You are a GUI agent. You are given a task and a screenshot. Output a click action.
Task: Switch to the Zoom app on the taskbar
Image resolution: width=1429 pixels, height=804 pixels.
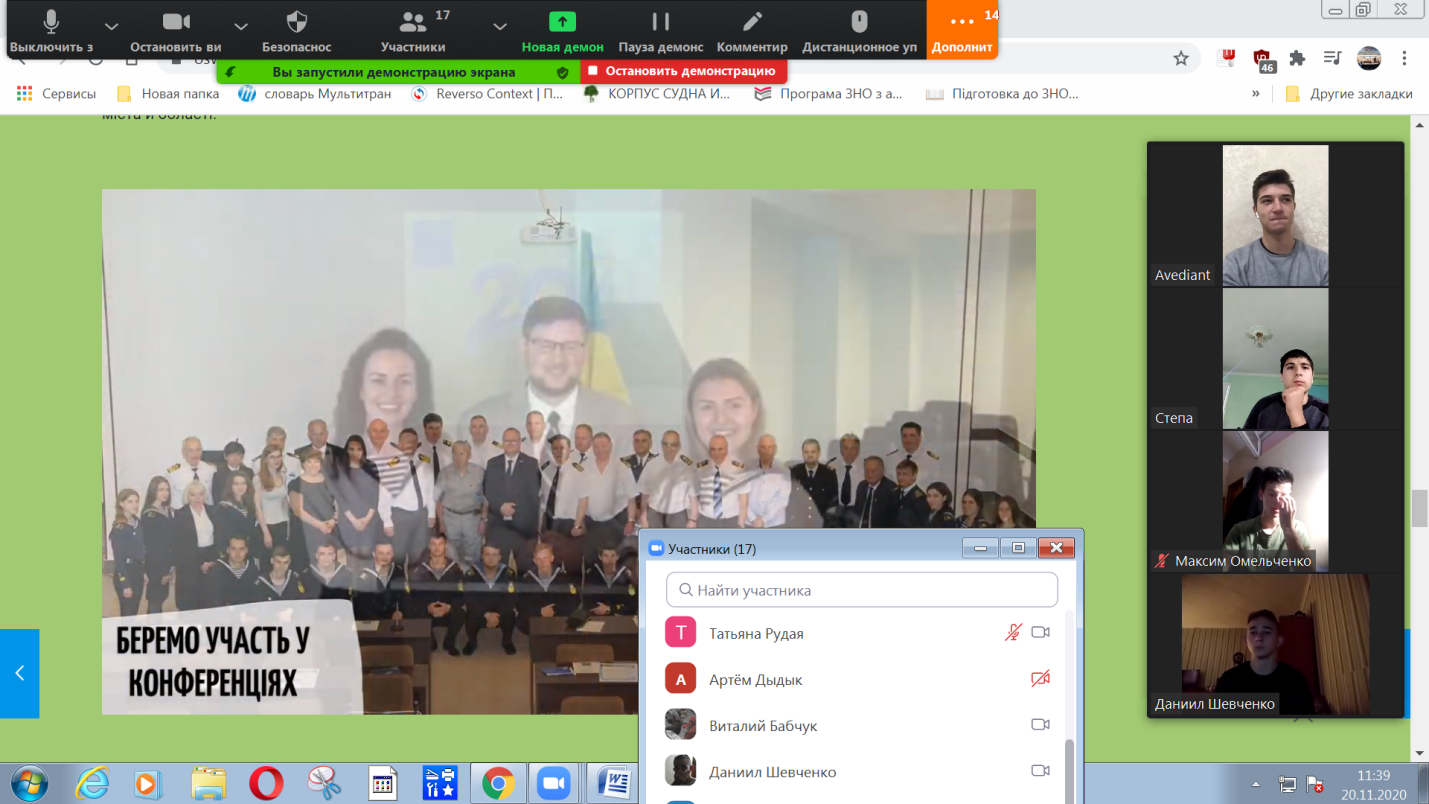pos(553,784)
